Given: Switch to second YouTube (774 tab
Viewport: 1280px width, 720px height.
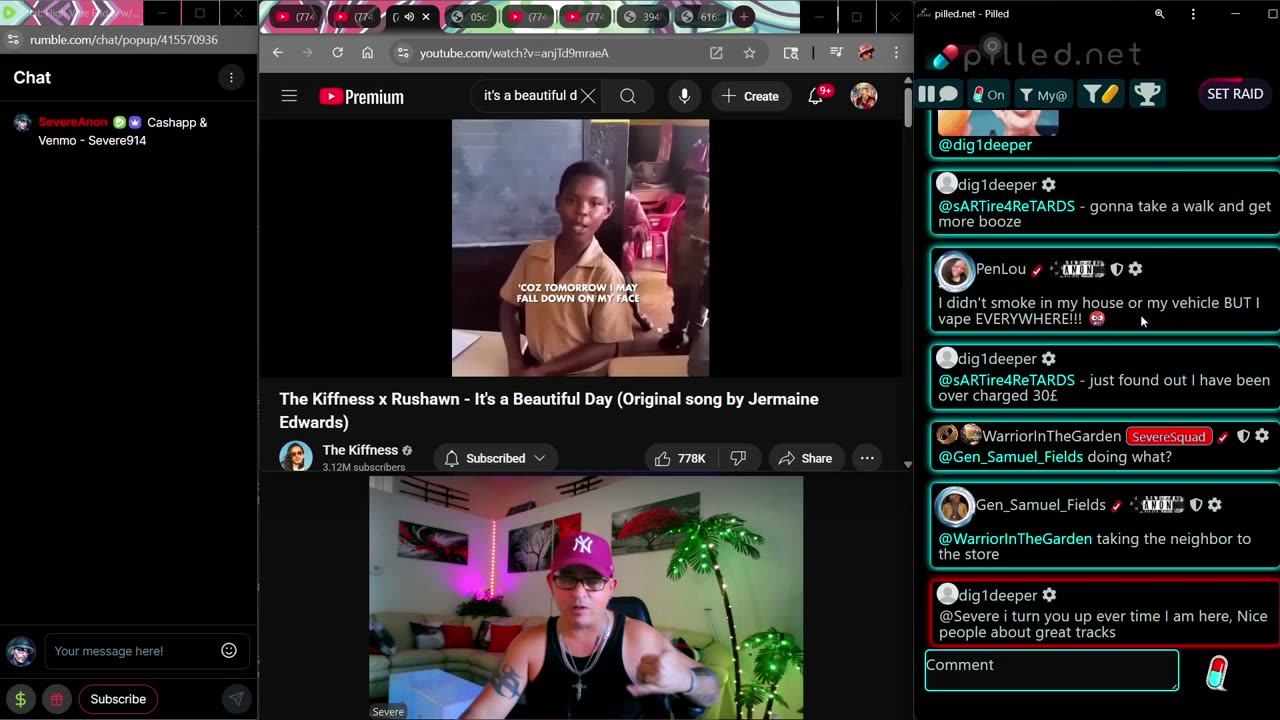Looking at the screenshot, I should click(x=354, y=17).
